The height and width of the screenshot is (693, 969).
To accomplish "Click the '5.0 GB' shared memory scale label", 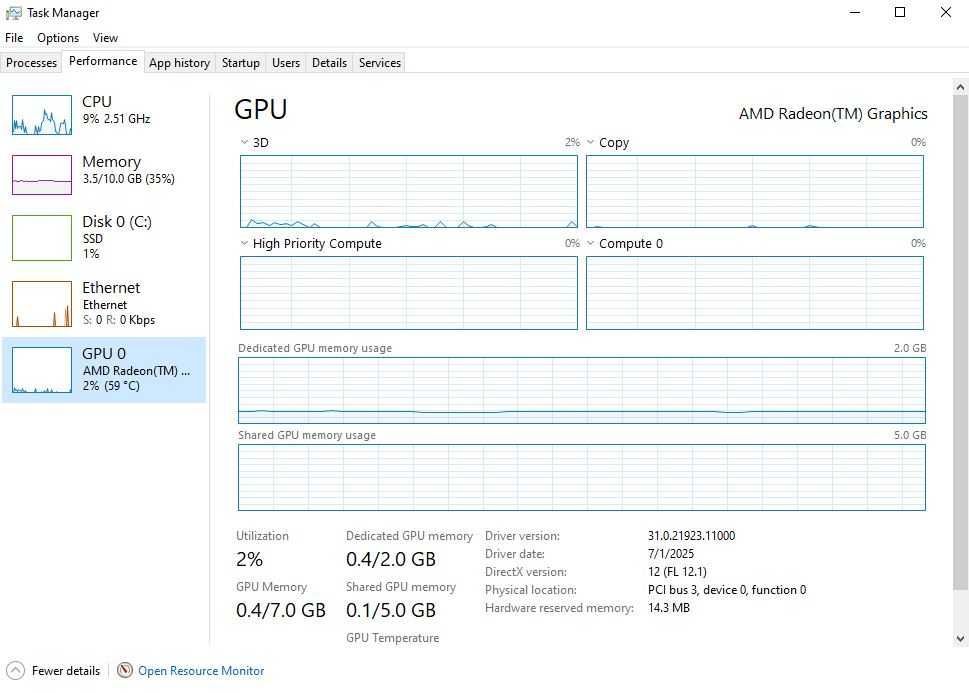I will (910, 435).
